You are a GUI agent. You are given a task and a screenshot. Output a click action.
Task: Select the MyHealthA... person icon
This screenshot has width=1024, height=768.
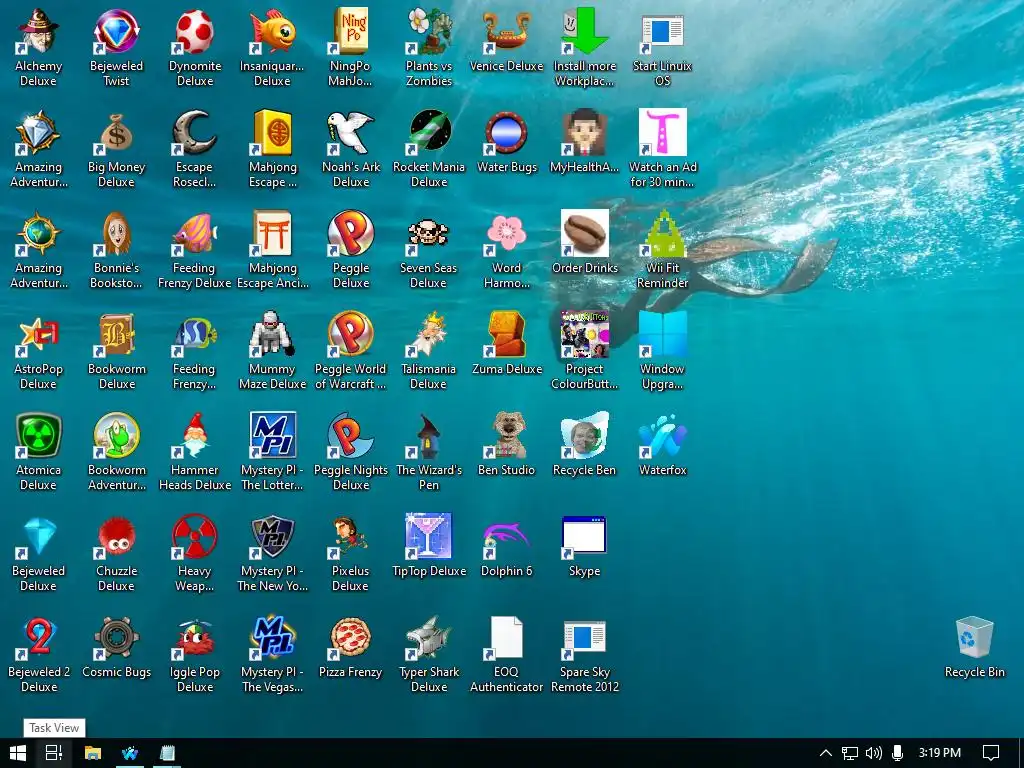(x=584, y=133)
